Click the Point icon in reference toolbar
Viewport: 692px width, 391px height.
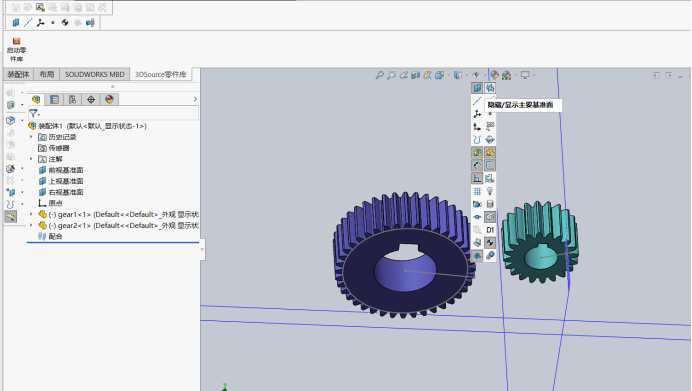(53, 23)
